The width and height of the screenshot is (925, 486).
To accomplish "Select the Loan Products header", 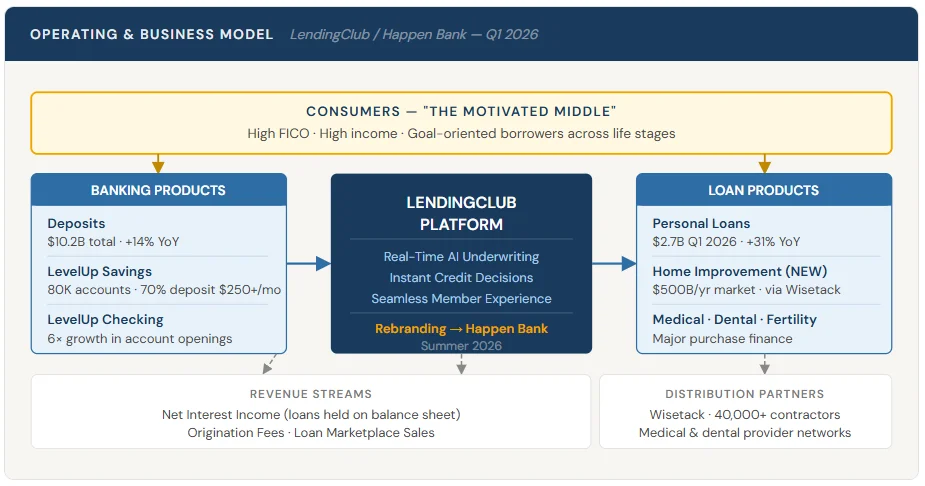I will (764, 190).
